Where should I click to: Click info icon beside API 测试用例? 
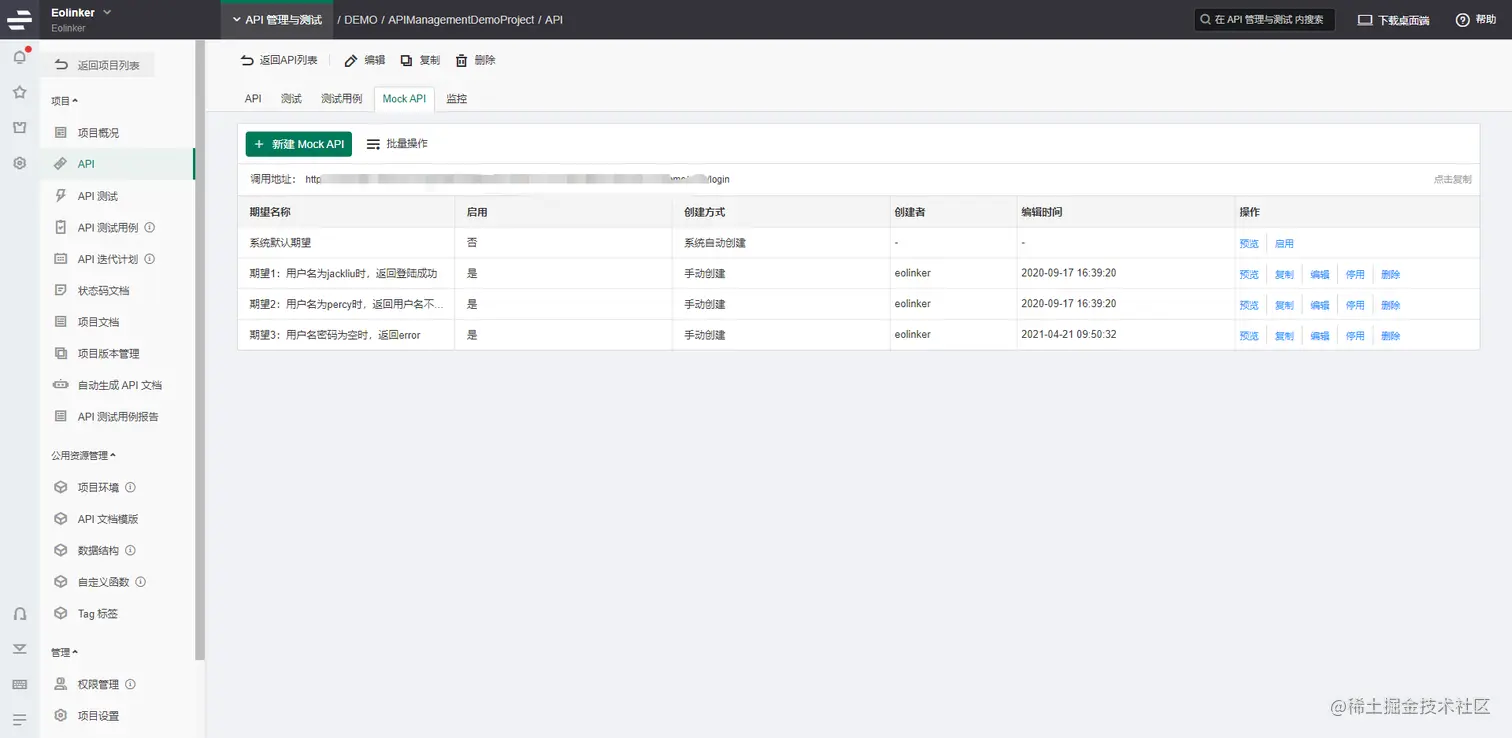click(x=150, y=228)
